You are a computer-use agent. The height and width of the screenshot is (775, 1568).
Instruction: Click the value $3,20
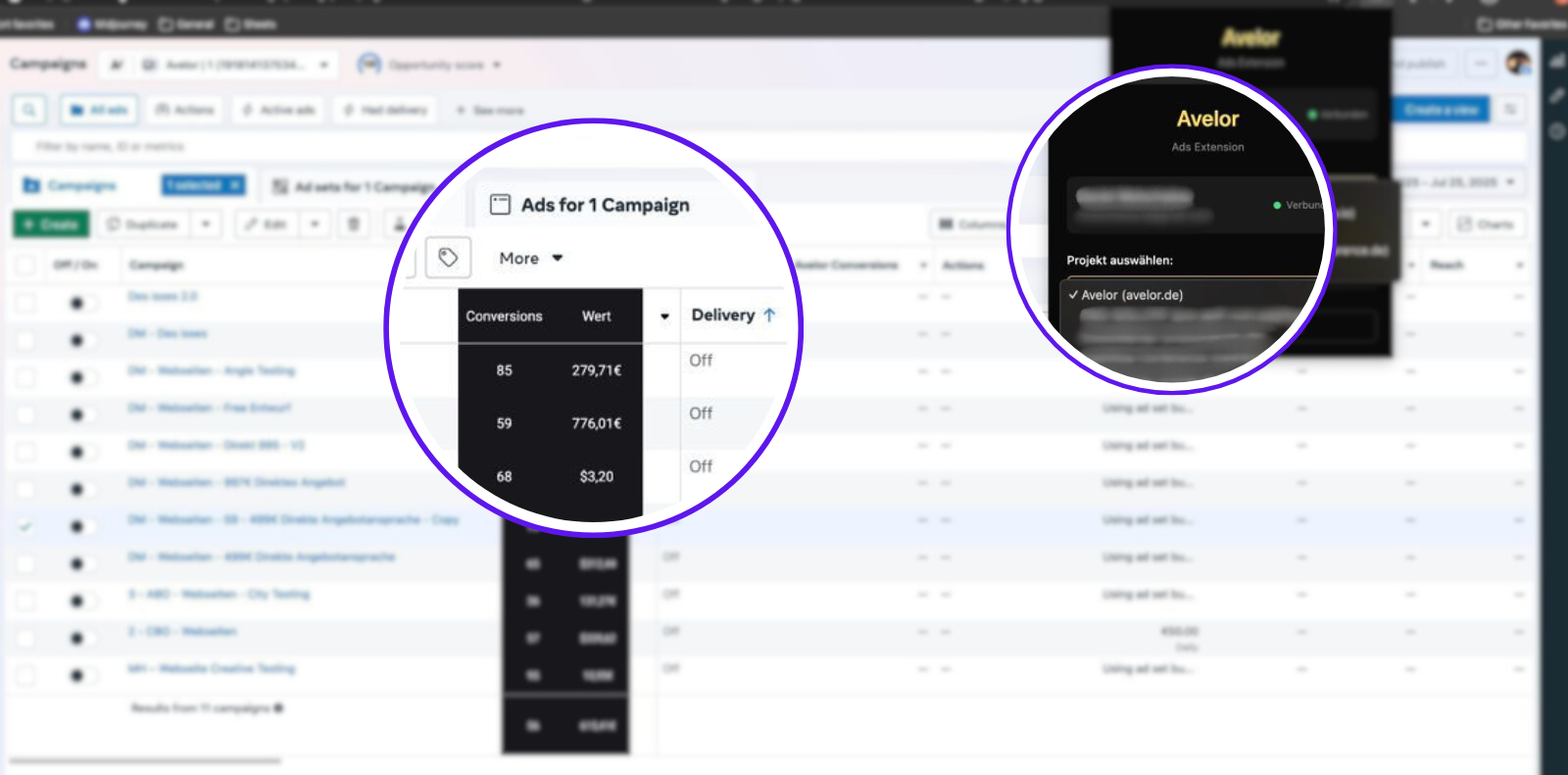(x=596, y=476)
